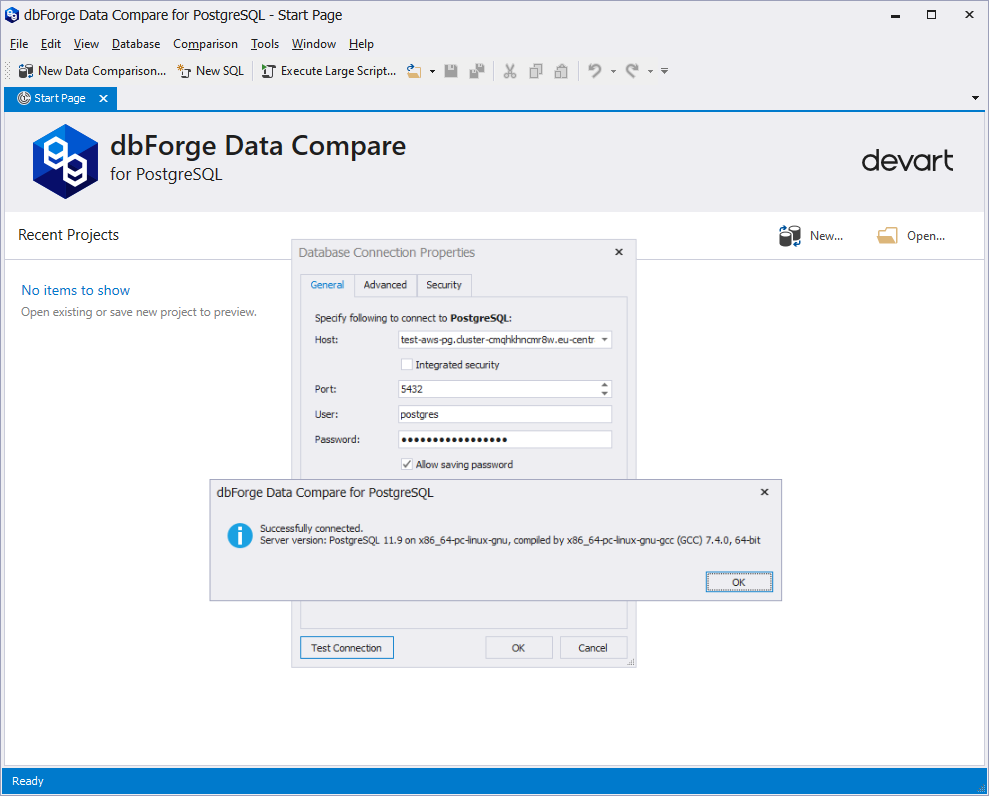989x796 pixels.
Task: Open the File menu
Action: pos(19,44)
